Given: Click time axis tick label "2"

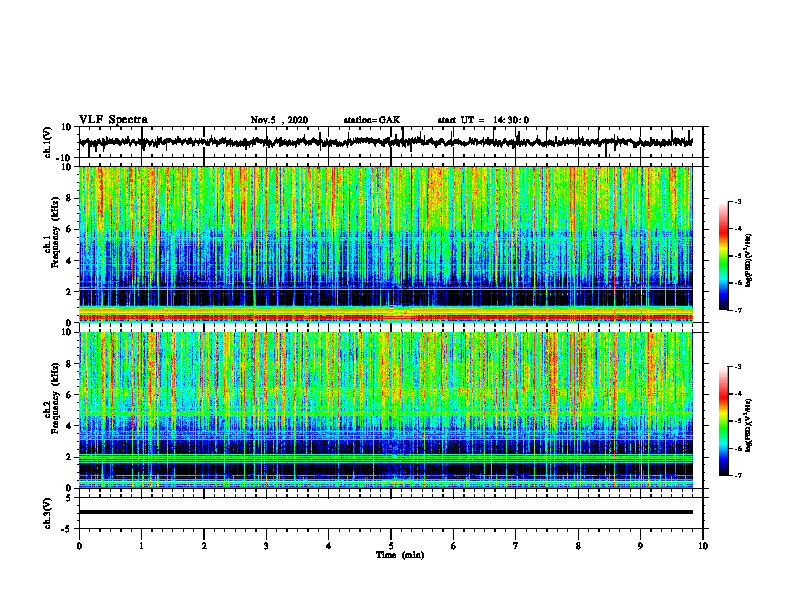Looking at the screenshot, I should click(x=204, y=546).
